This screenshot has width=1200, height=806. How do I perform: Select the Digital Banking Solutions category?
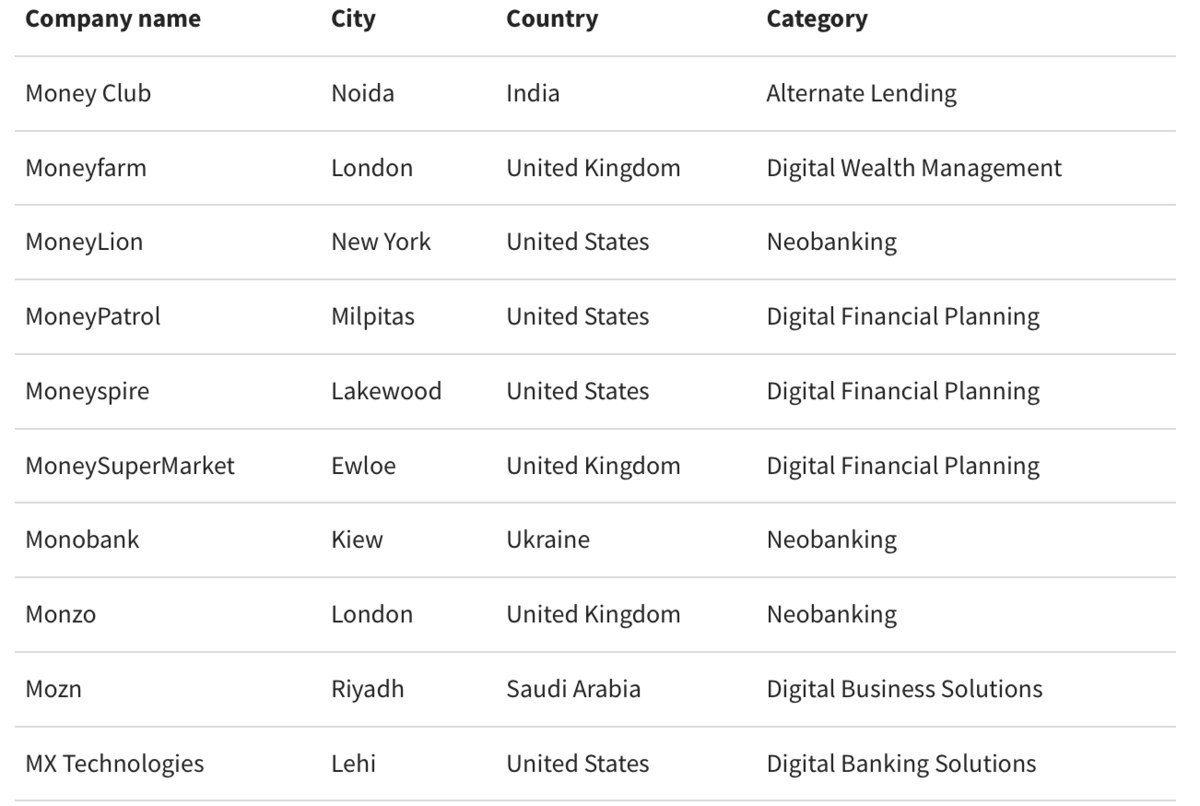point(901,764)
